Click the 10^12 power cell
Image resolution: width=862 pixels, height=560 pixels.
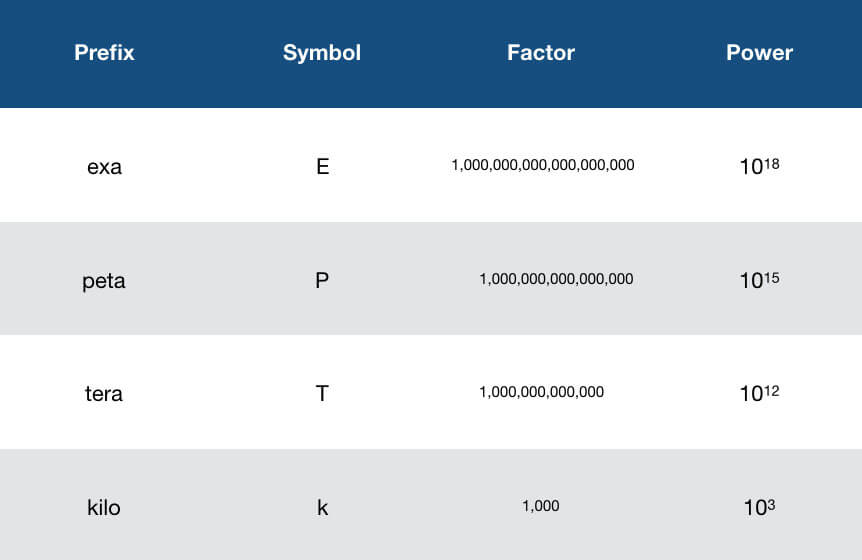point(759,393)
